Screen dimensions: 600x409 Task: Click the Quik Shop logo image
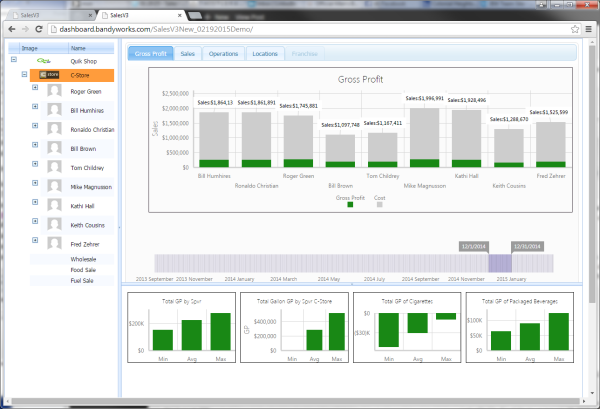click(44, 61)
